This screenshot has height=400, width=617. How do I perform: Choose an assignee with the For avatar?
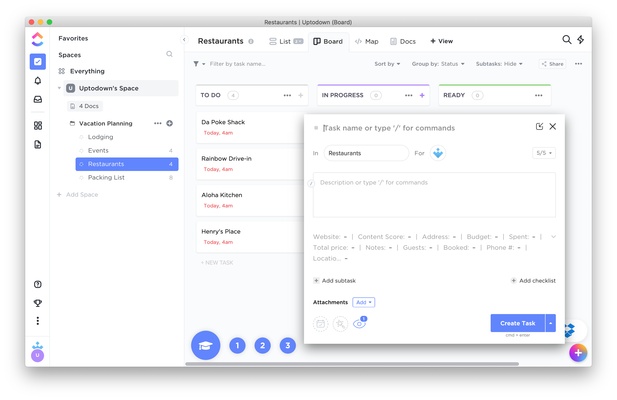[x=438, y=153]
